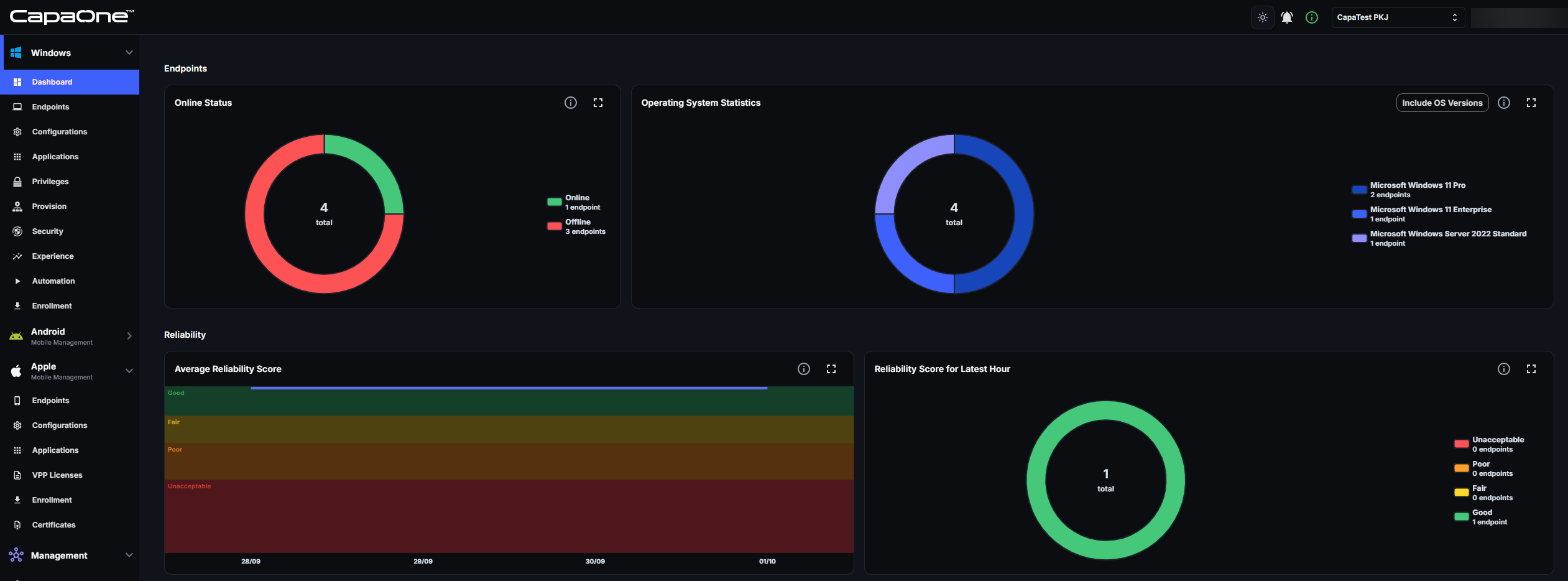Open Windows Configurations page
Viewport: 1568px width, 581px height.
pyautogui.click(x=70, y=132)
